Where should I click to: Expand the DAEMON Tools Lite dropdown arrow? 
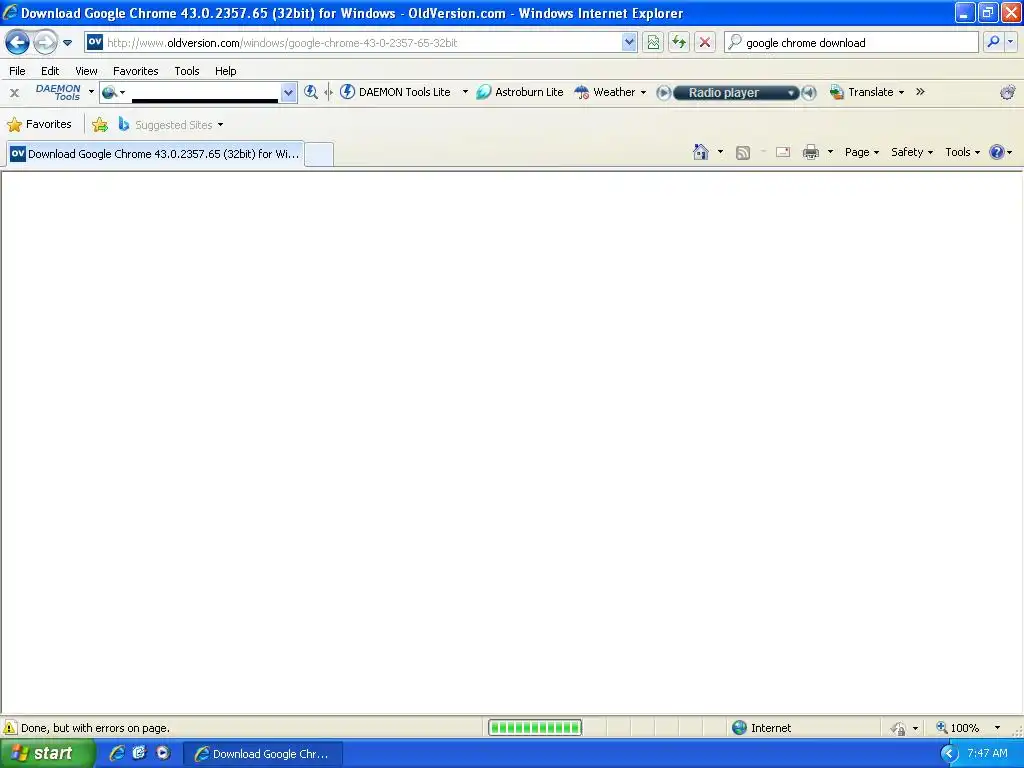pos(465,92)
